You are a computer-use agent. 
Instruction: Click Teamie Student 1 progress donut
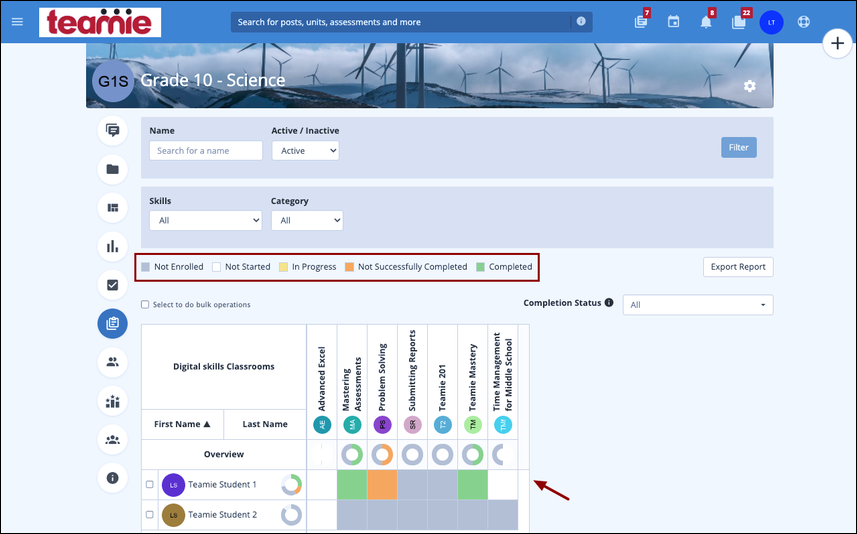tap(291, 484)
